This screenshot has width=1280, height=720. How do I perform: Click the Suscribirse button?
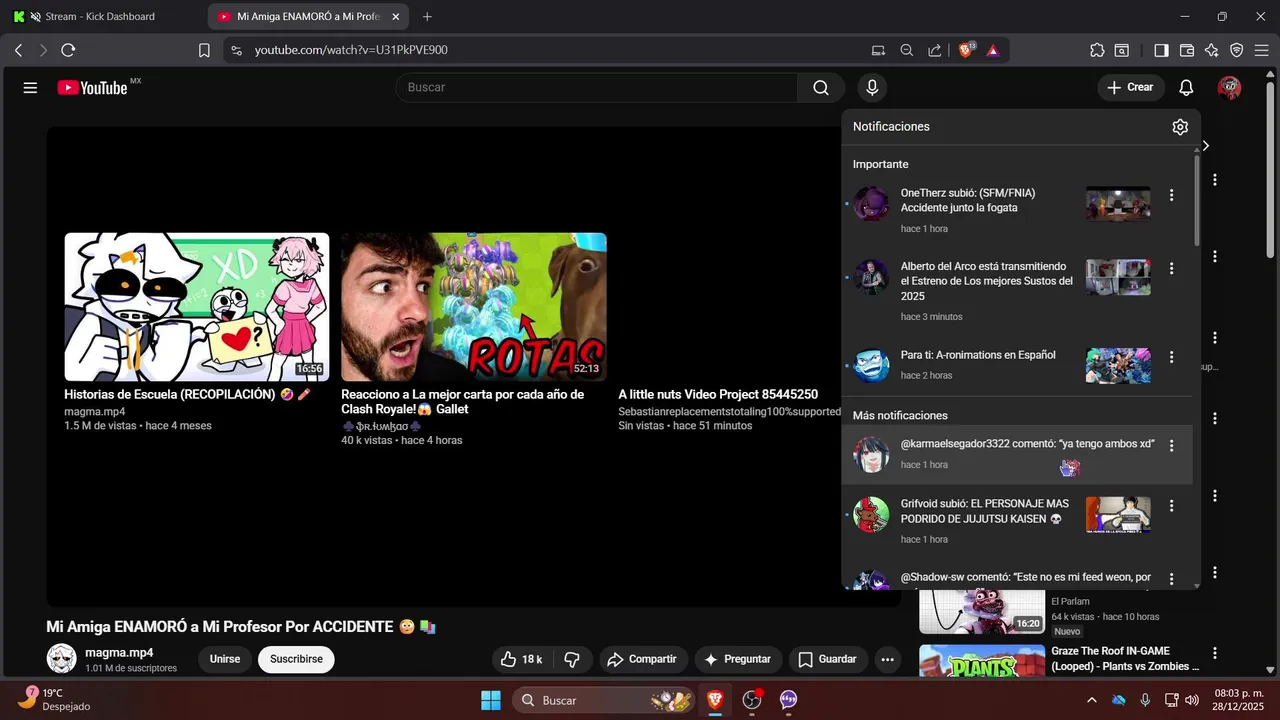click(x=296, y=660)
